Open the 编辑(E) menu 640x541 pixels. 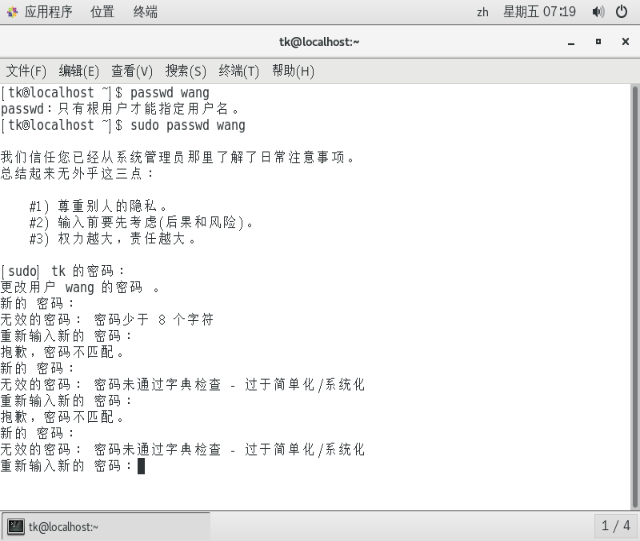coord(79,71)
